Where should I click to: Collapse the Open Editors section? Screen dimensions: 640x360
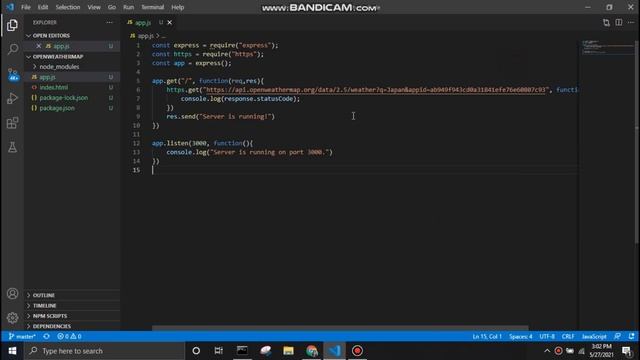point(72,36)
